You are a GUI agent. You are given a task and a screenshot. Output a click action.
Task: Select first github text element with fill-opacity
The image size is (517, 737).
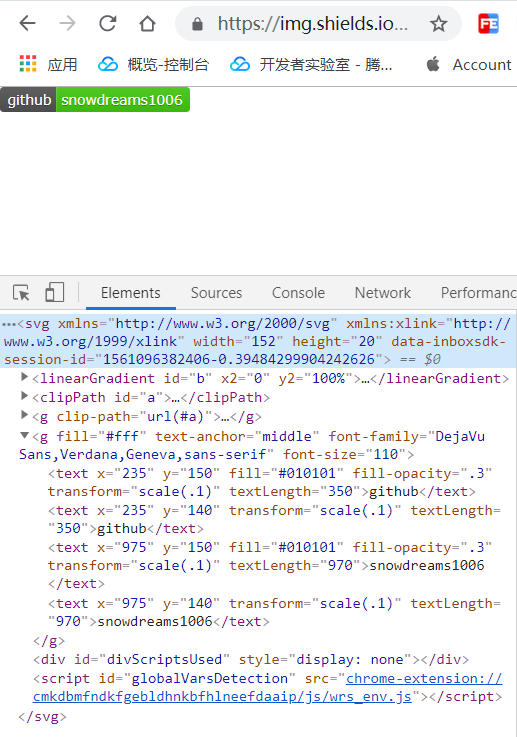point(269,482)
